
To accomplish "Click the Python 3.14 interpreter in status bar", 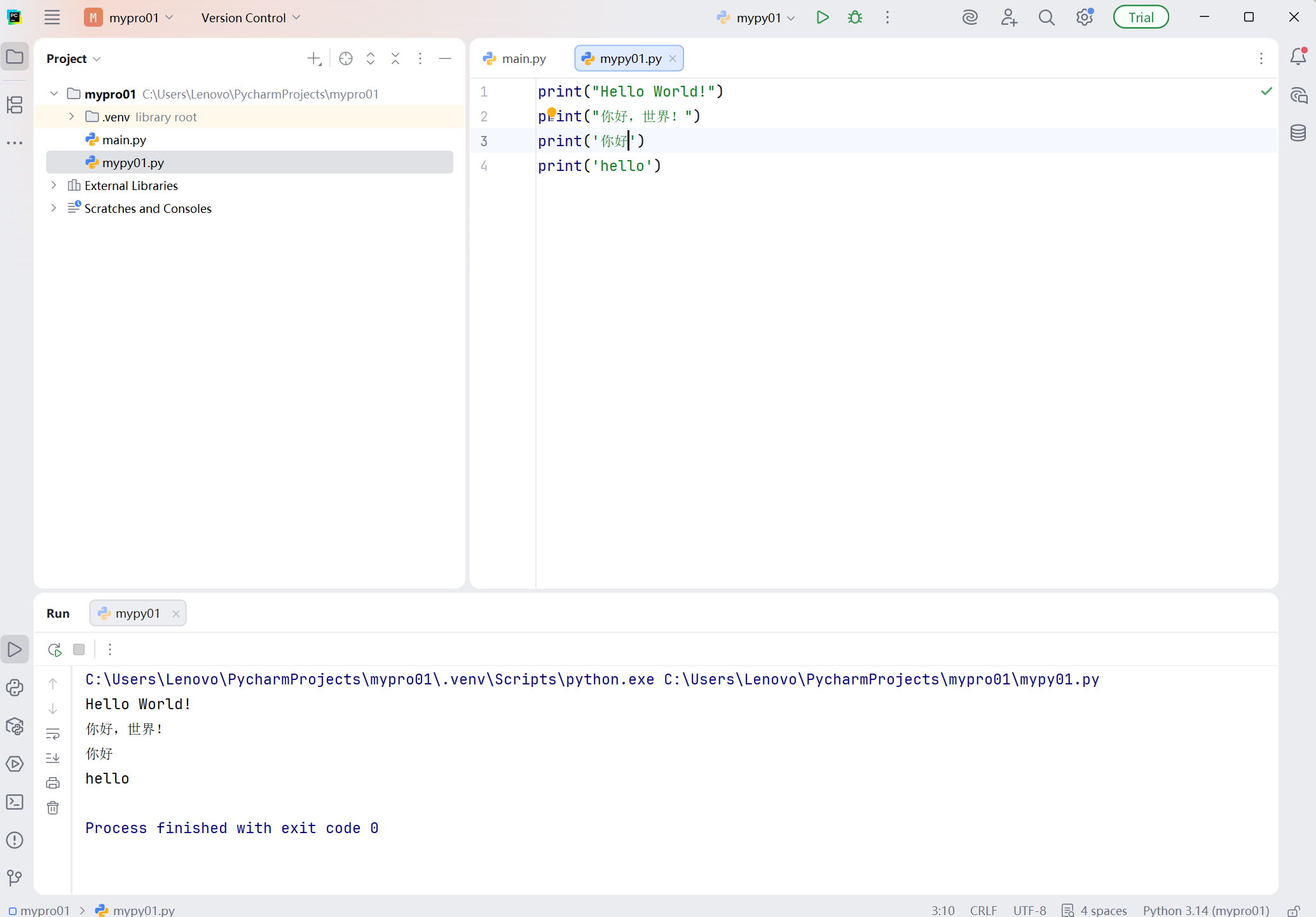I will pos(1205,911).
